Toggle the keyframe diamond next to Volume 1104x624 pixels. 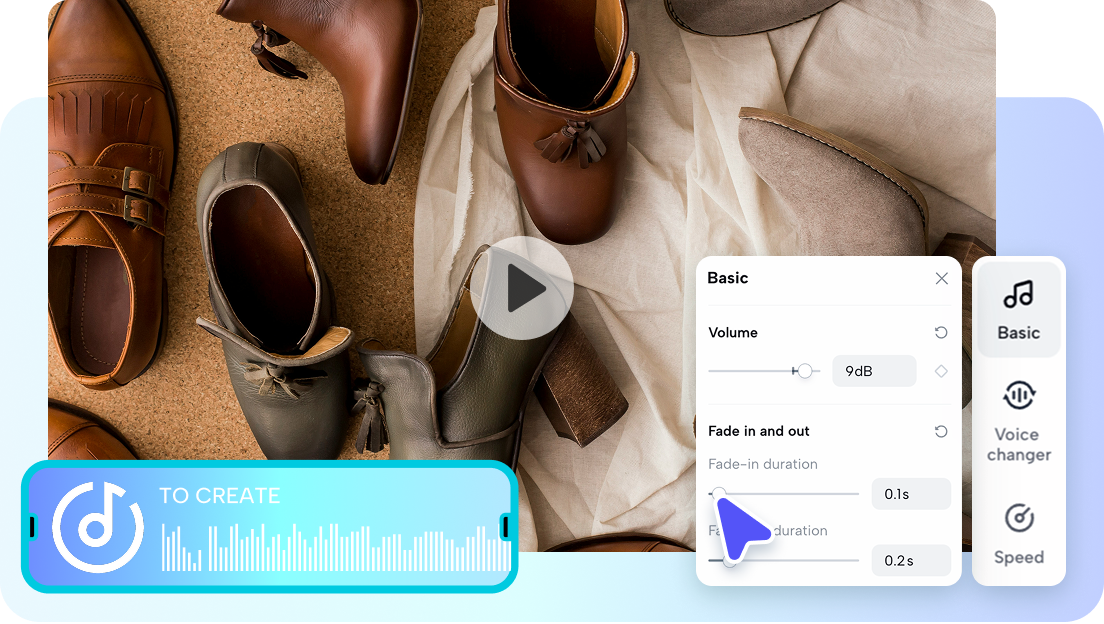(x=940, y=370)
